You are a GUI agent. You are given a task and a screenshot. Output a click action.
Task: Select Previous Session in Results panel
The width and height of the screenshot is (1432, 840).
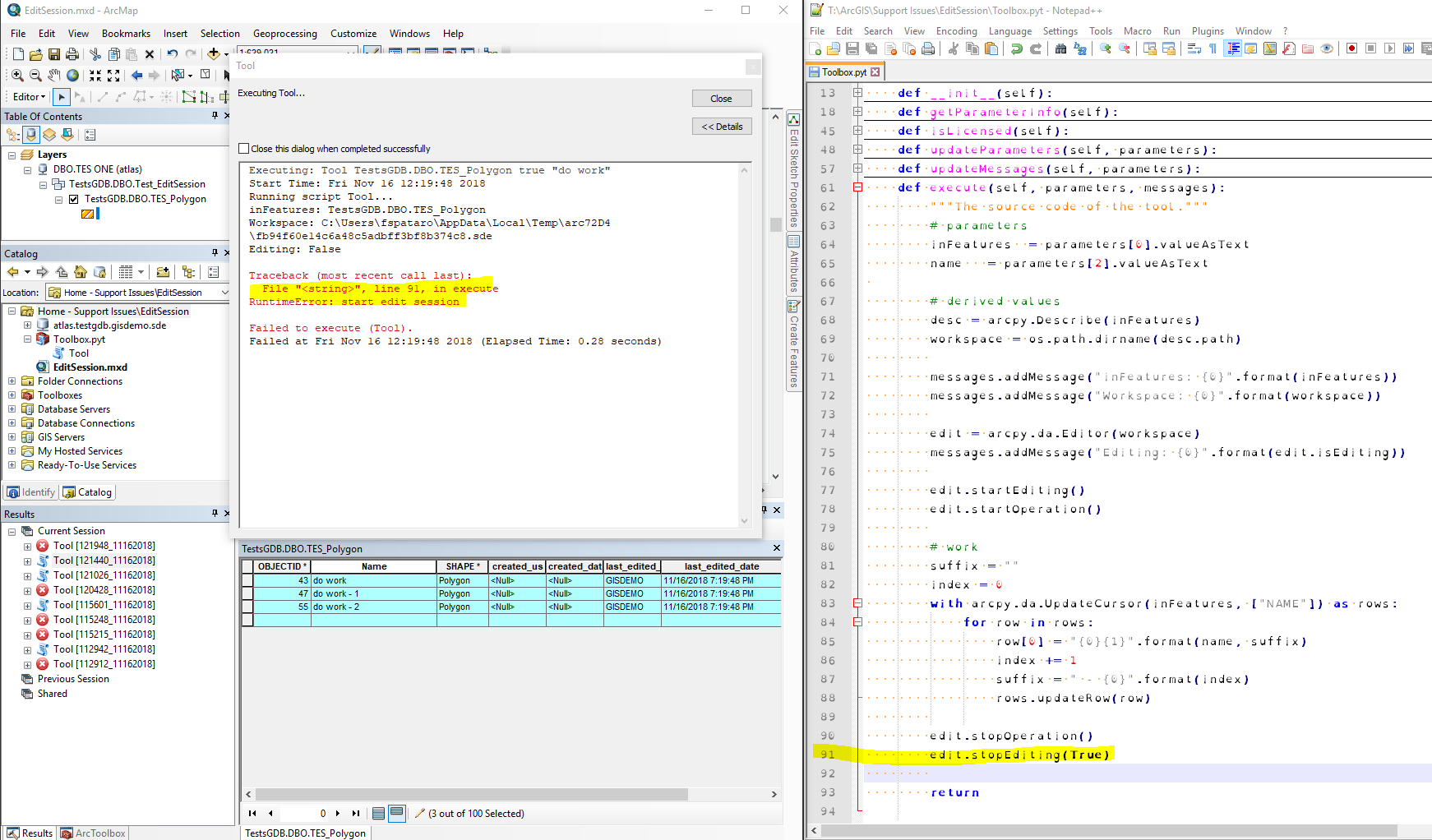tap(73, 679)
